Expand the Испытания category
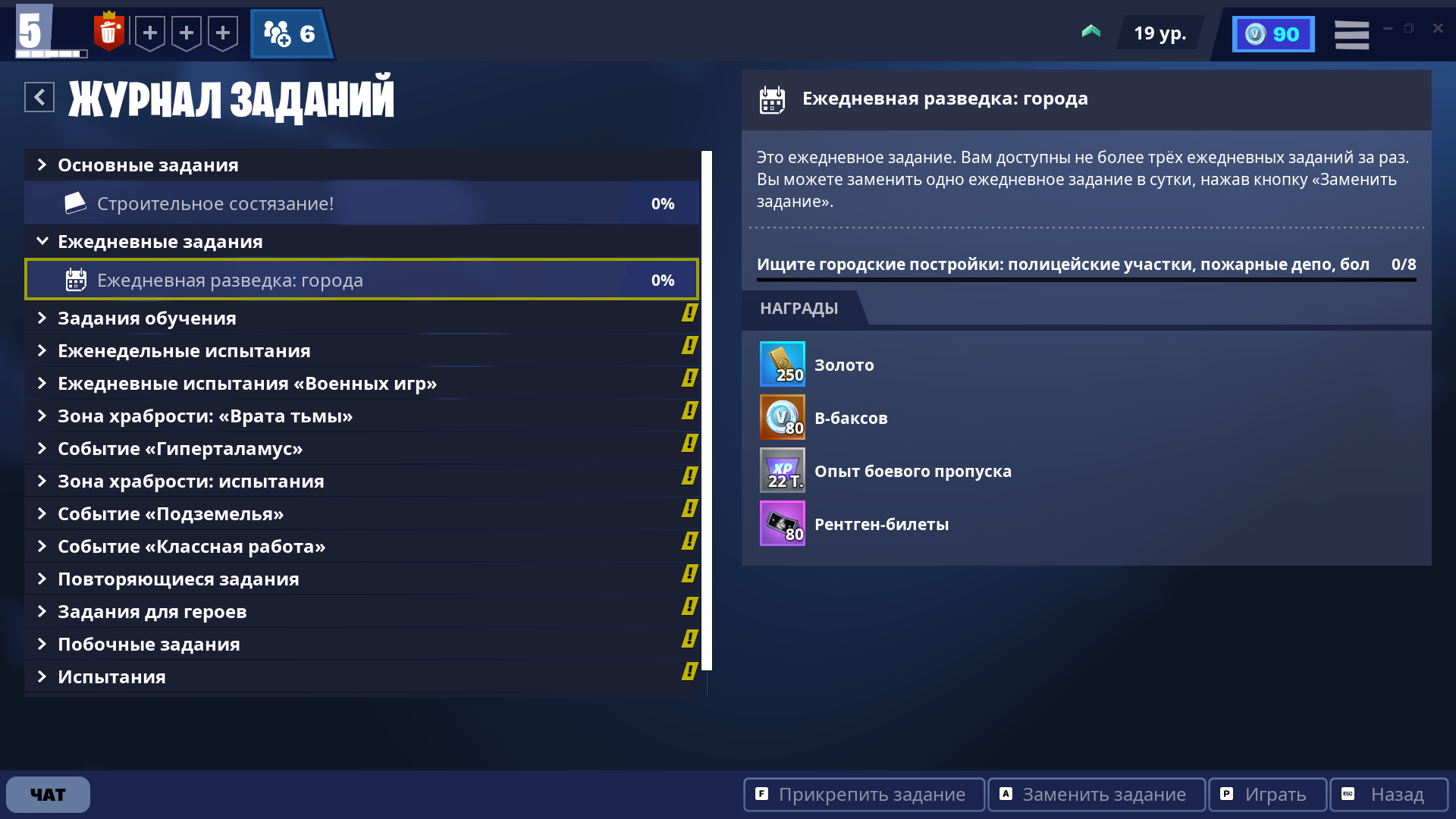The image size is (1456, 819). [362, 676]
